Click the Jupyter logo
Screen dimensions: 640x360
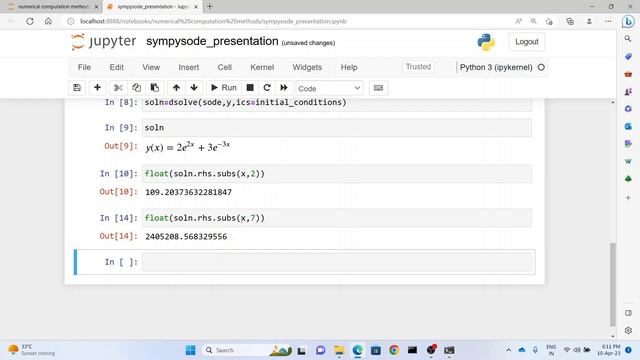[104, 42]
